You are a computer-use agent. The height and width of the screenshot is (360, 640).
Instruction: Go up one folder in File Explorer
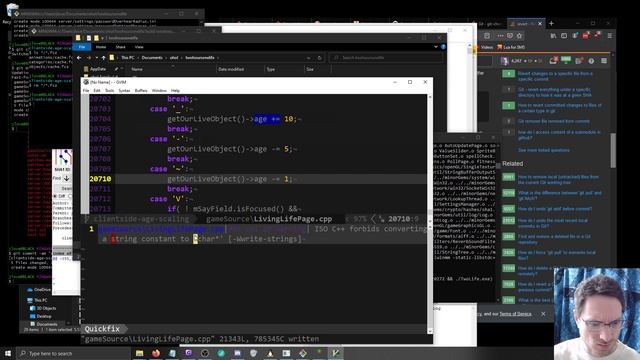click(x=104, y=58)
